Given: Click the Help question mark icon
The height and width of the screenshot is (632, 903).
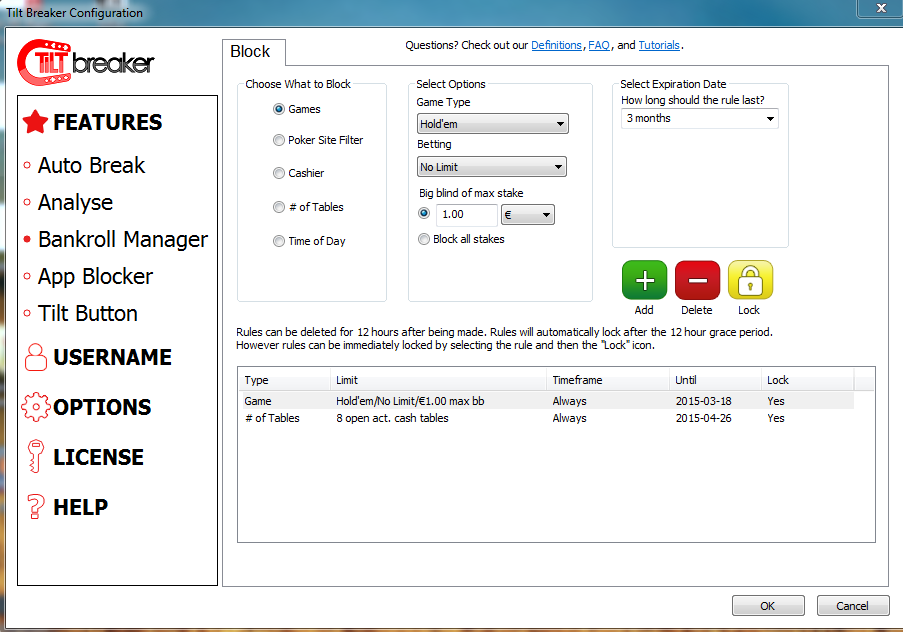Looking at the screenshot, I should click(36, 506).
